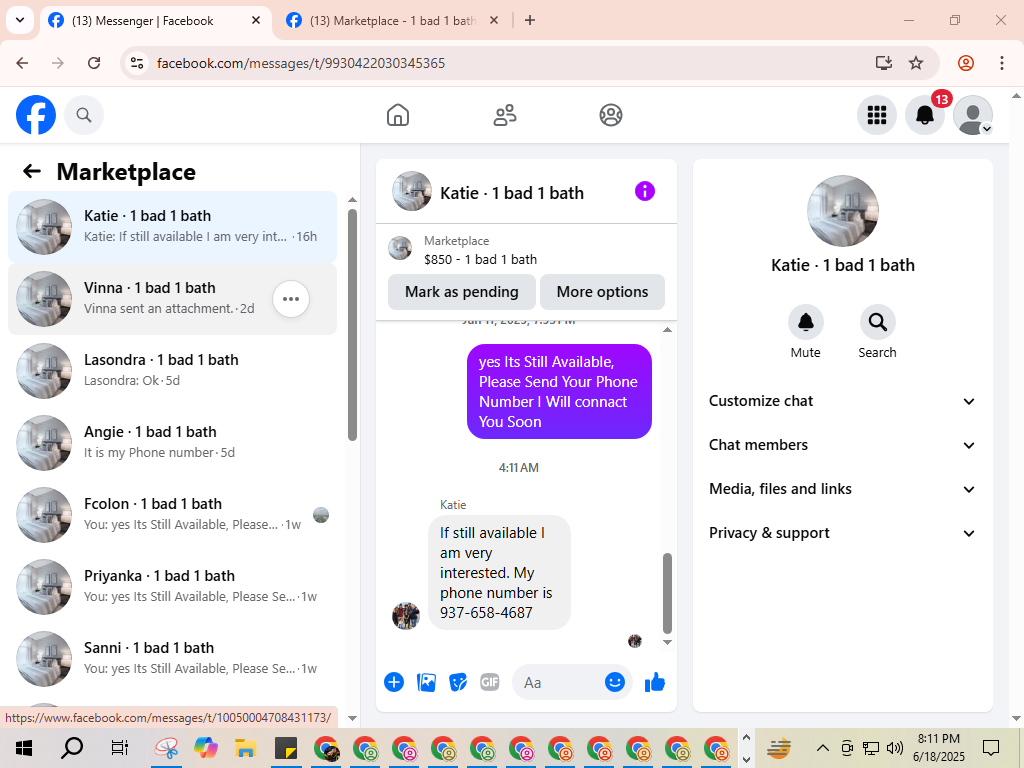This screenshot has height=768, width=1024.
Task: Open Windows taskbar search
Action: point(72,748)
